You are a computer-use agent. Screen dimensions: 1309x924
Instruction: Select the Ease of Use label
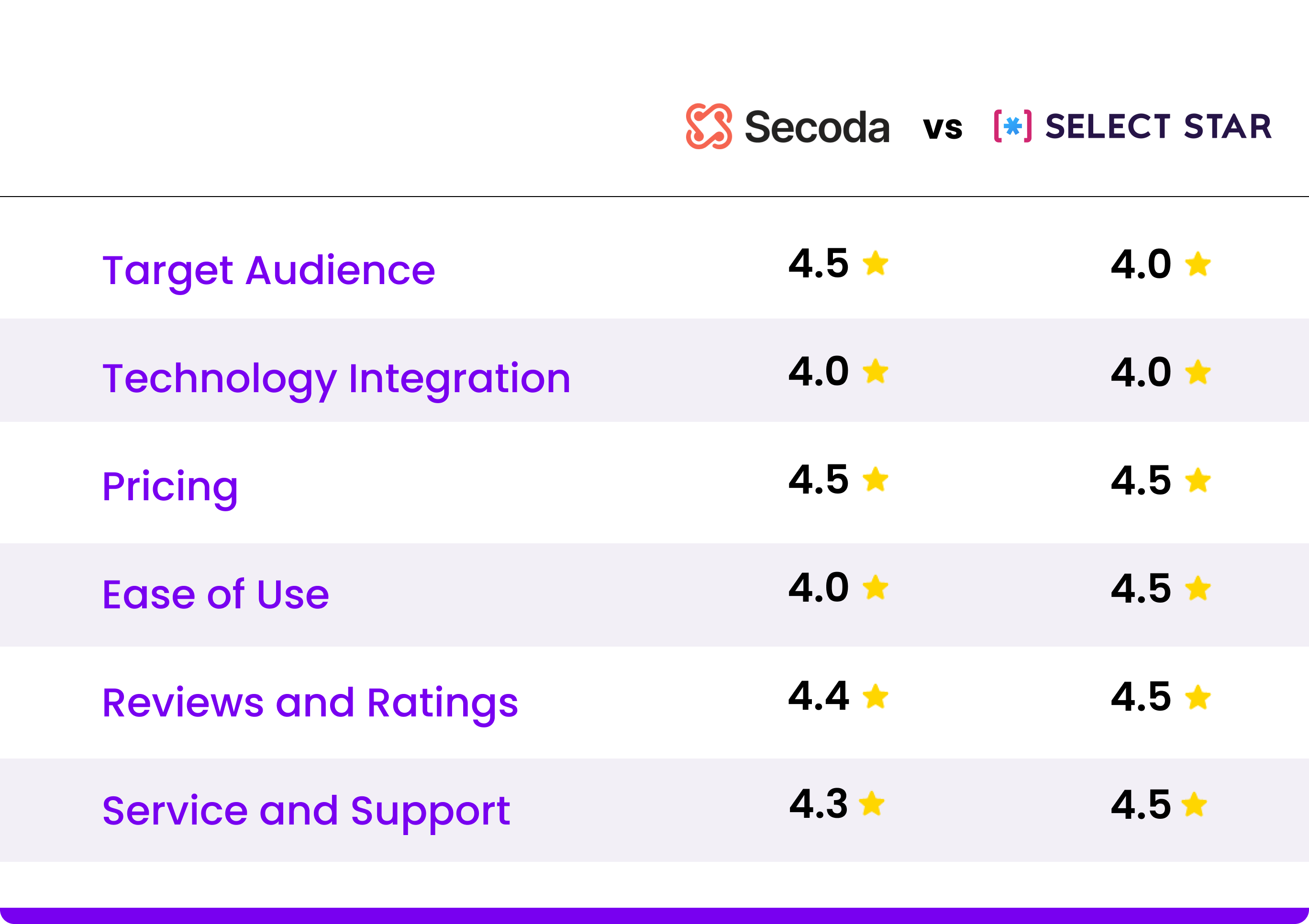coord(215,594)
